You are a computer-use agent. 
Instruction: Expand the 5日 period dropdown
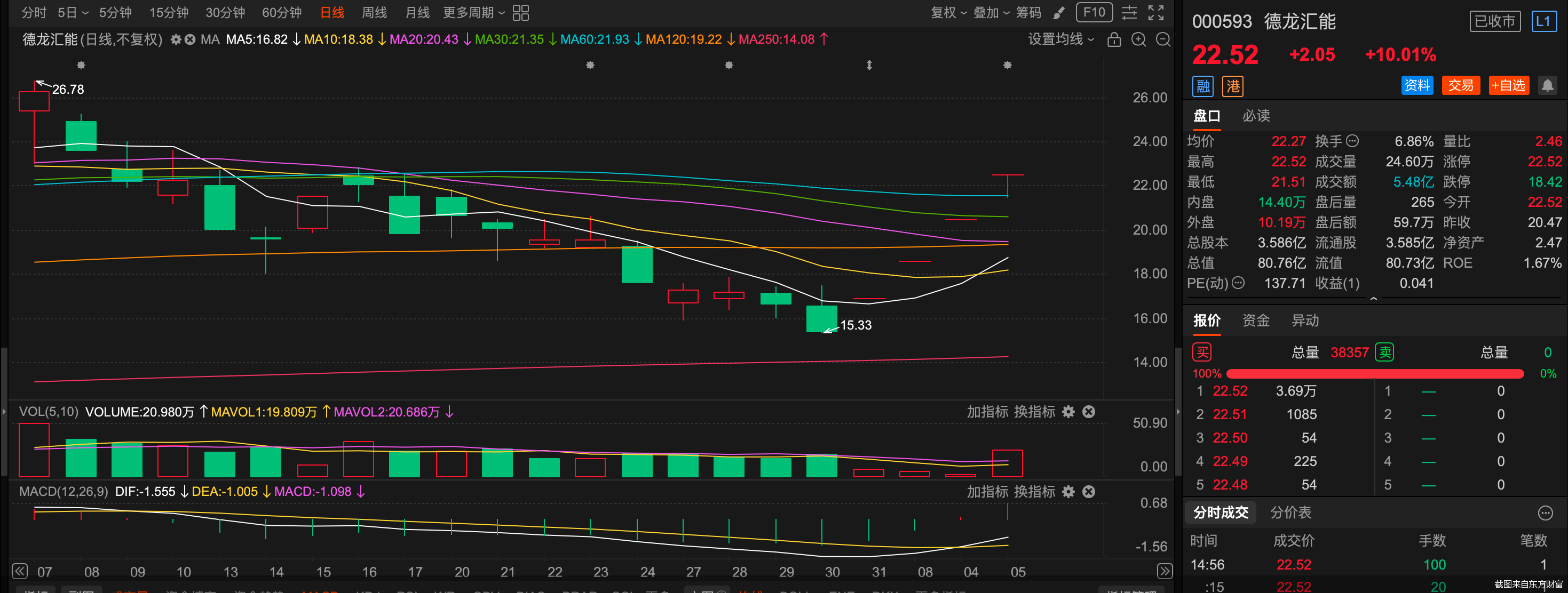coord(73,12)
